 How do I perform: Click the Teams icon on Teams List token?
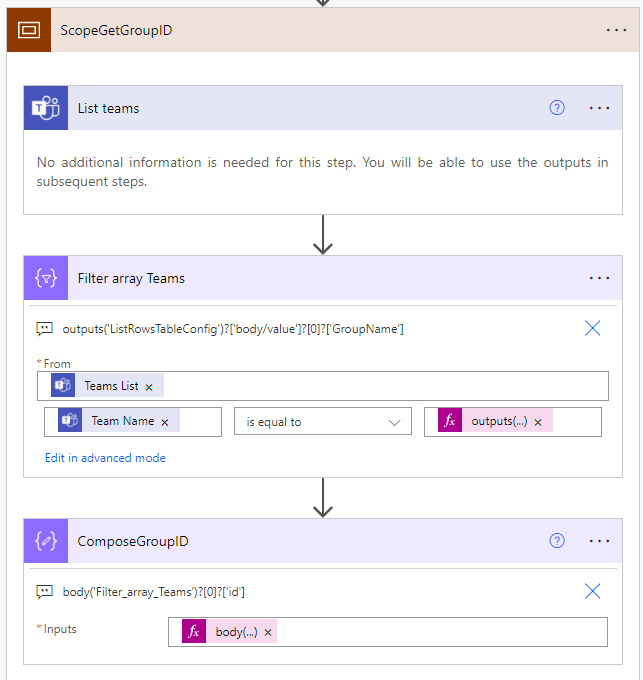63,385
